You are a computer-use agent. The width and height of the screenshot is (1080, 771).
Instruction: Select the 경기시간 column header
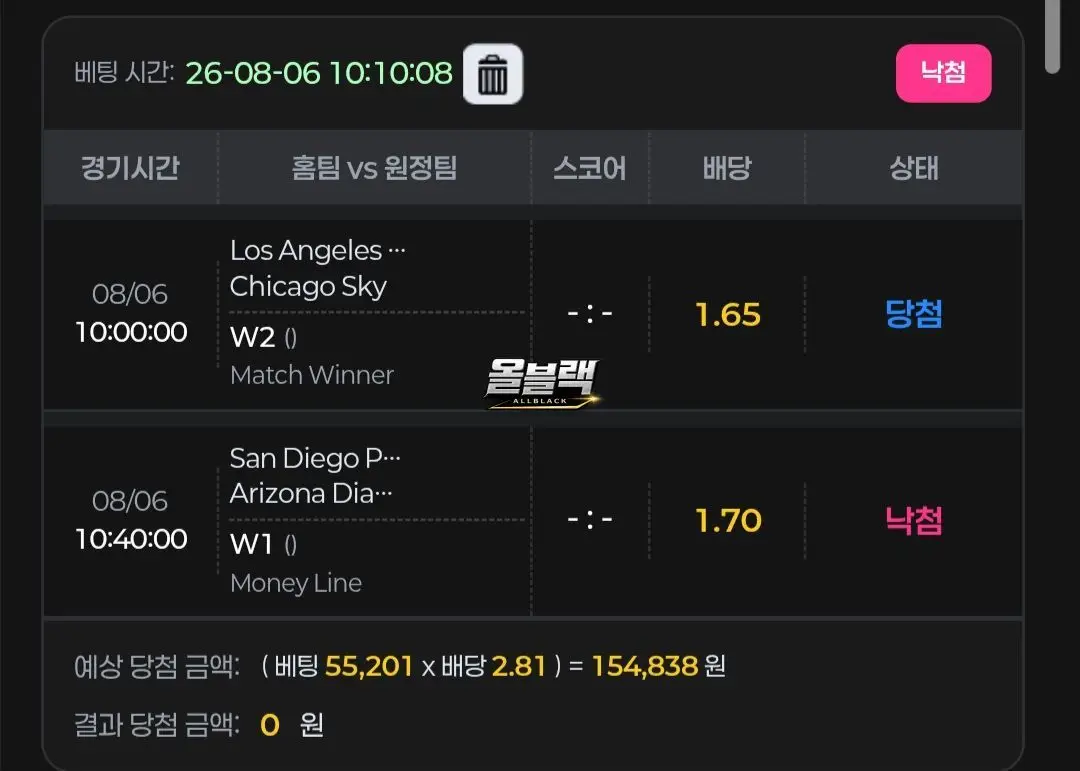pyautogui.click(x=130, y=167)
